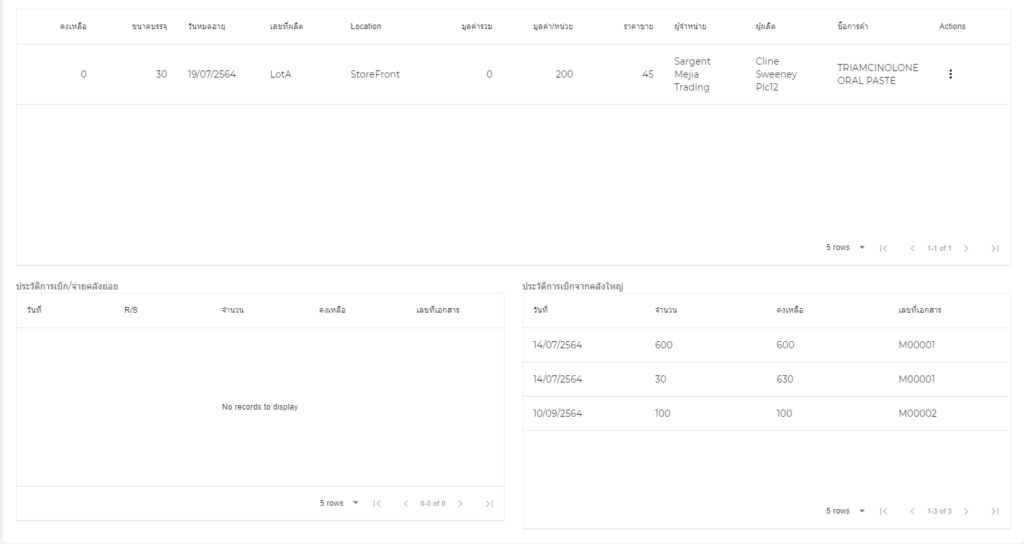This screenshot has height=544, width=1024.
Task: Open rows-per-page dropdown in ประวัติการเบิกจากคลังใหญ่ table
Action: pyautogui.click(x=845, y=511)
